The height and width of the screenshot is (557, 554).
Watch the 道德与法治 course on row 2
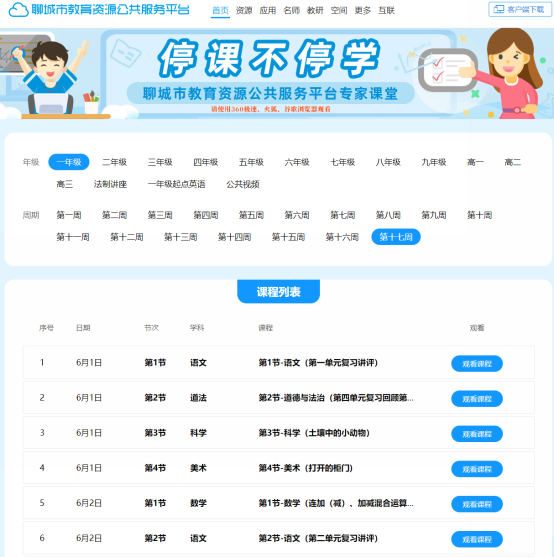[x=477, y=399]
